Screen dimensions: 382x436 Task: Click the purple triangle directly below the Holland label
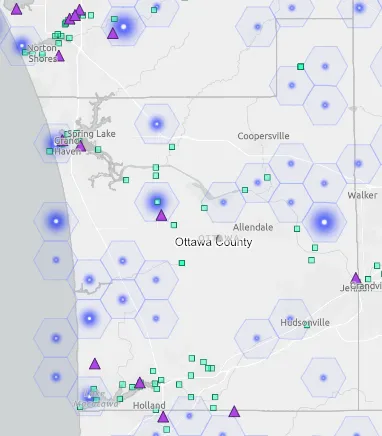(163, 417)
